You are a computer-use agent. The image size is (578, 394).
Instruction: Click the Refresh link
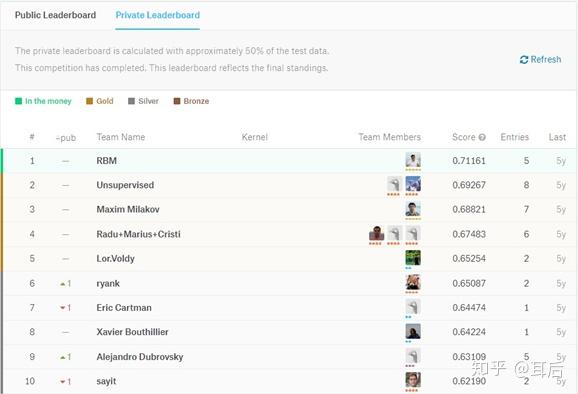click(x=540, y=60)
